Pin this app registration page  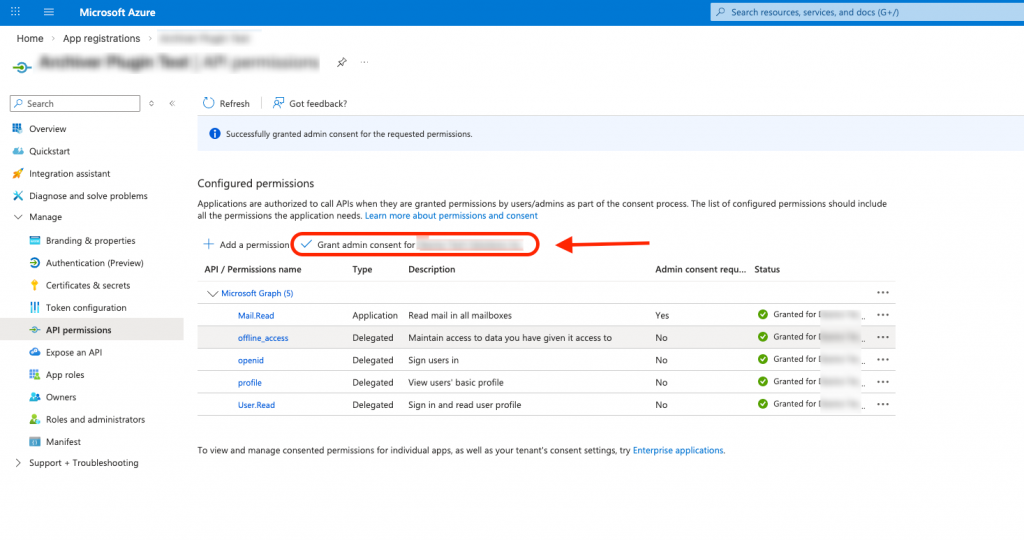[x=342, y=62]
